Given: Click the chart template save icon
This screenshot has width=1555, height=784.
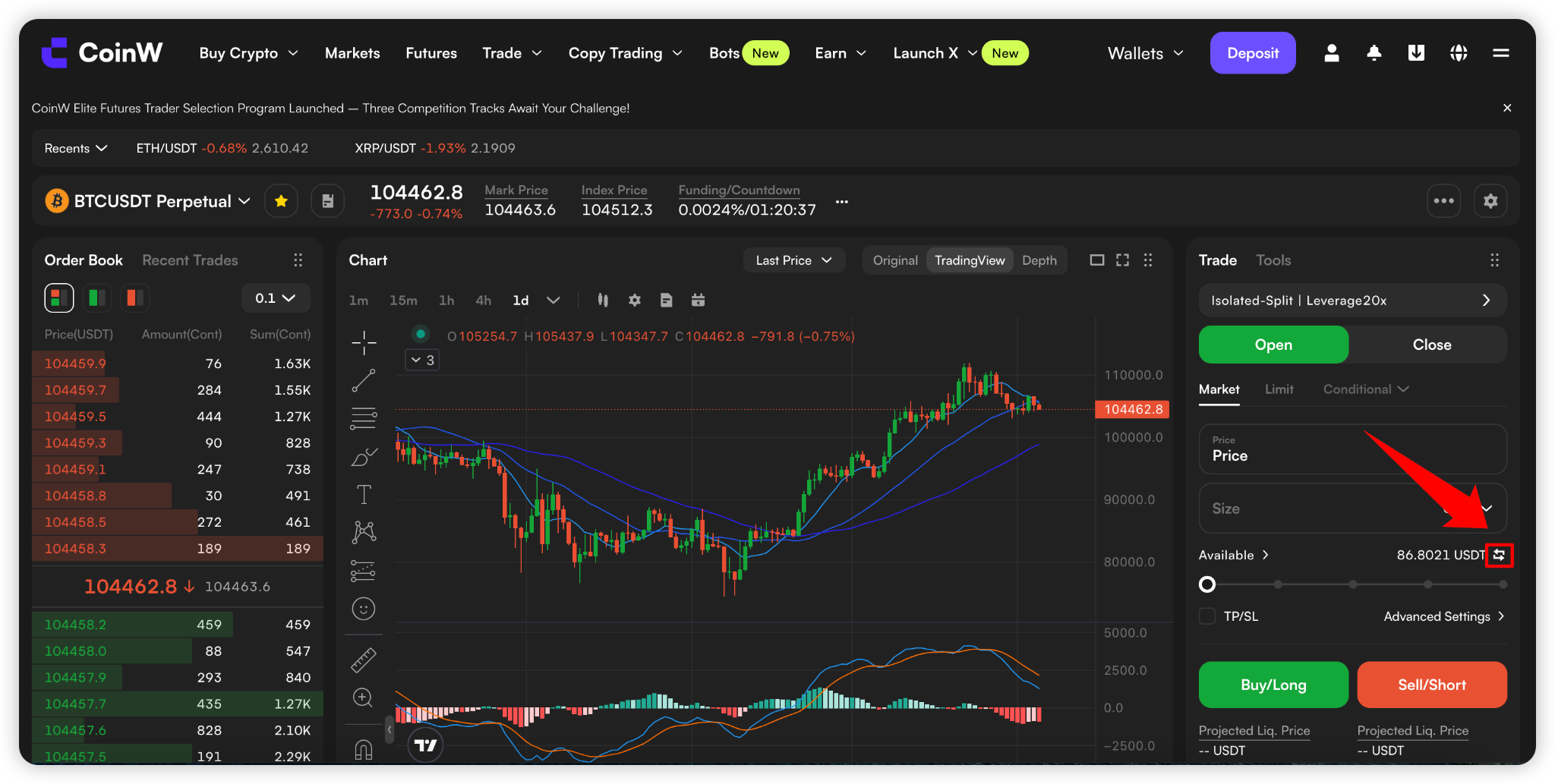Looking at the screenshot, I should pos(666,300).
